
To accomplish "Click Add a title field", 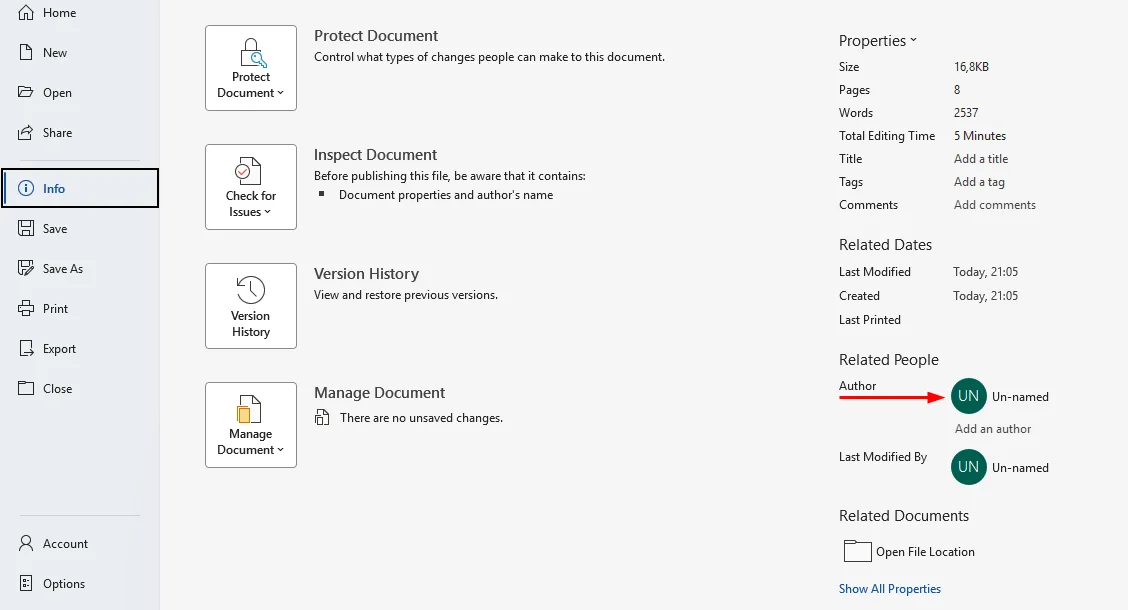I will [981, 159].
